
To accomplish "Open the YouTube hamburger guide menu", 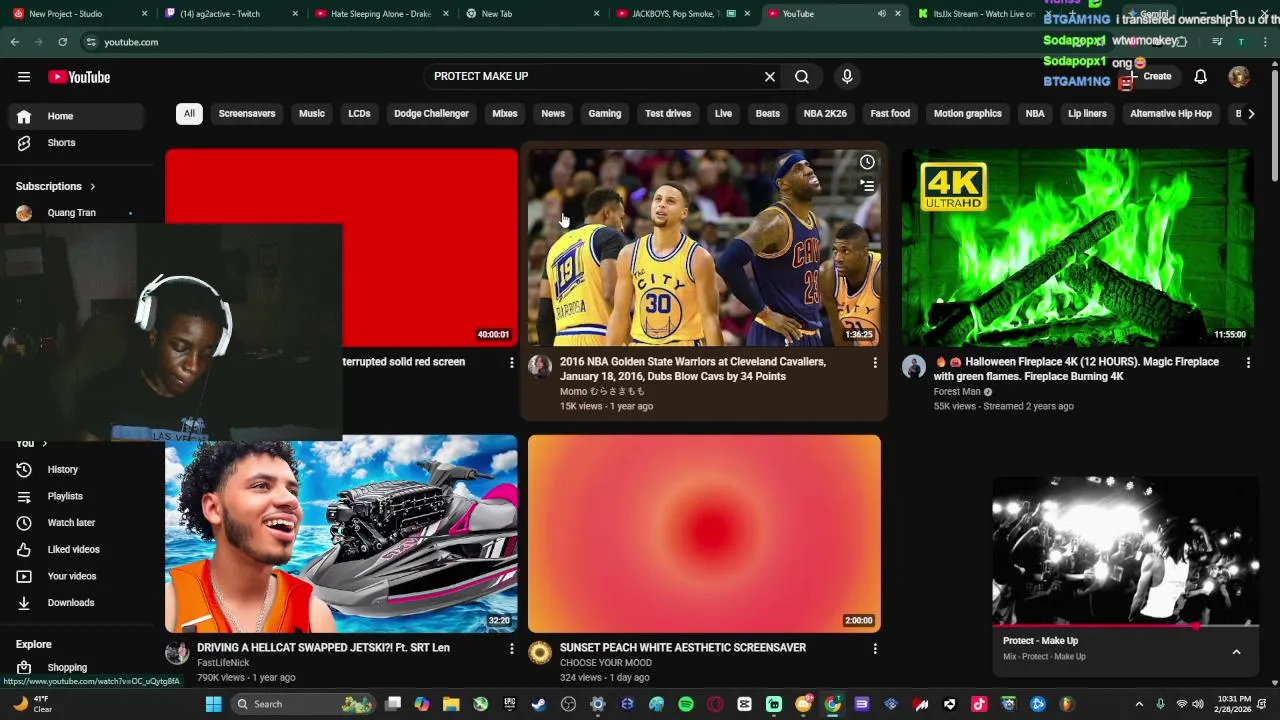I will [23, 77].
